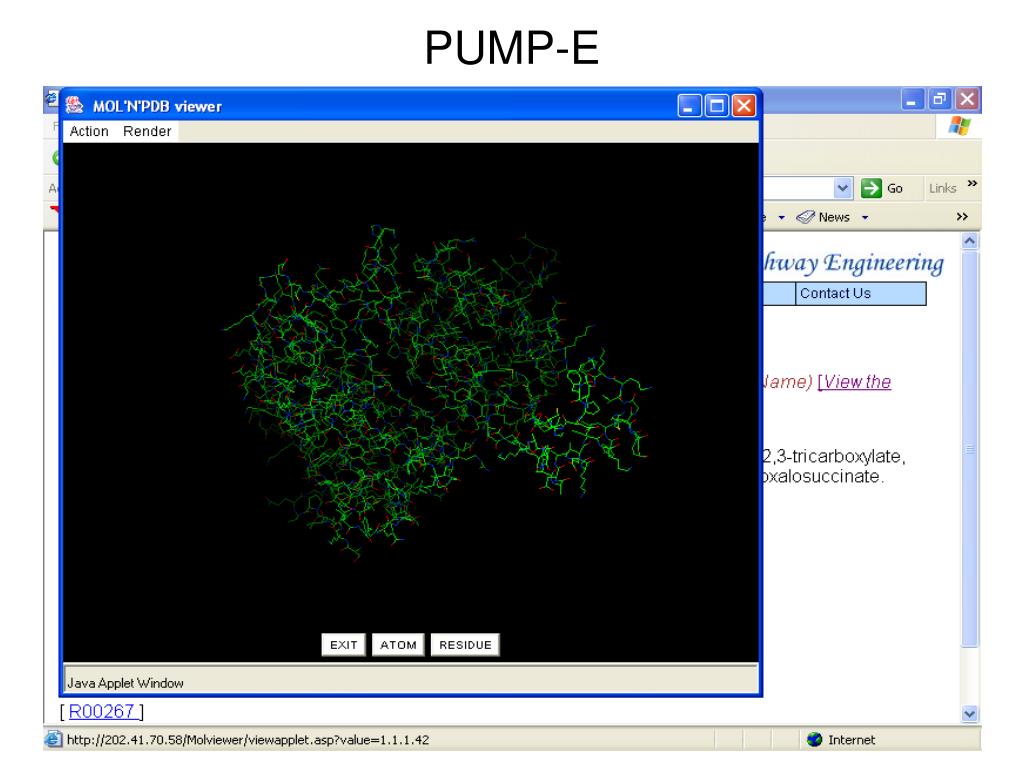1024x768 pixels.
Task: Click the 'View the' link in browser
Action: point(855,381)
